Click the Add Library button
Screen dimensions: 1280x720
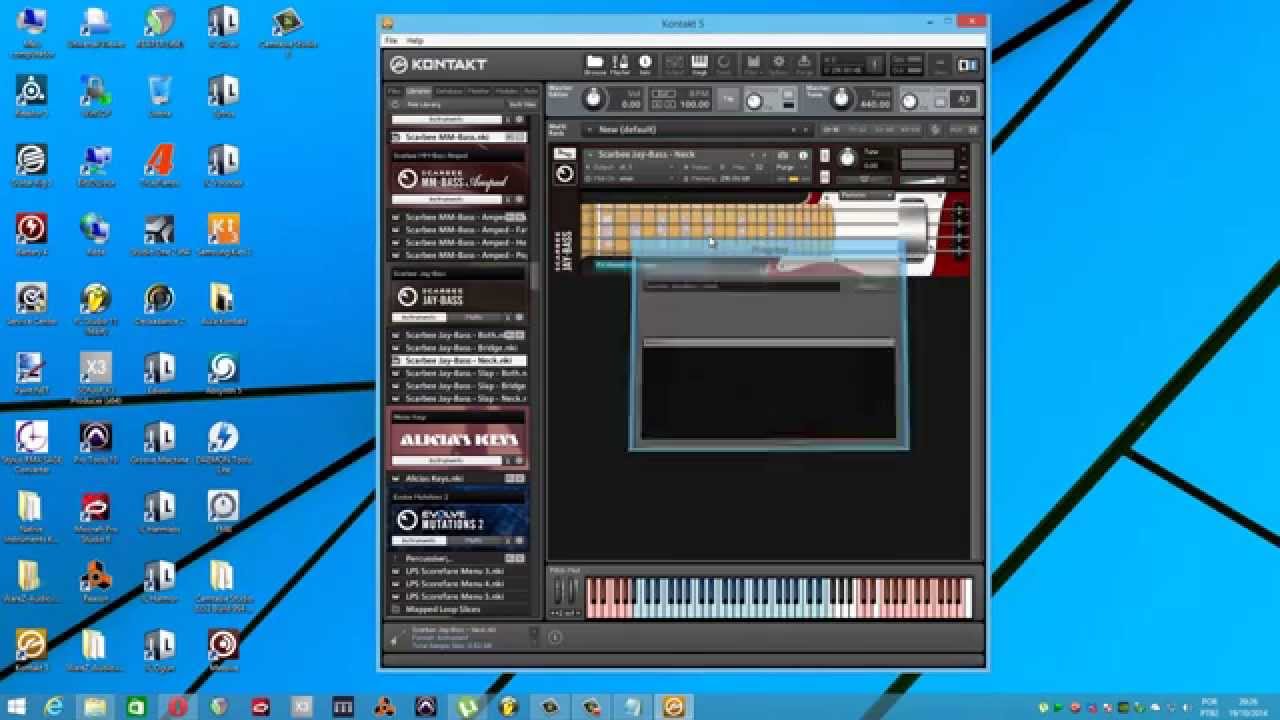(x=424, y=104)
